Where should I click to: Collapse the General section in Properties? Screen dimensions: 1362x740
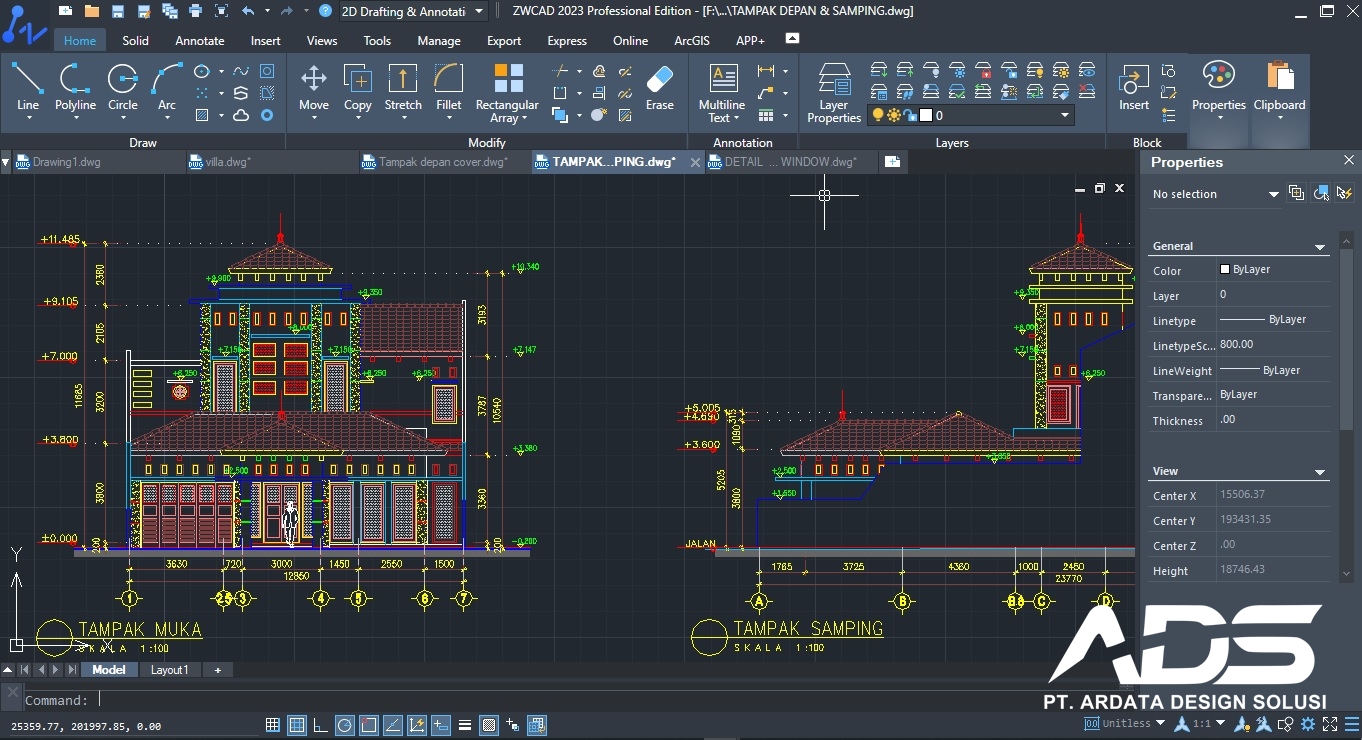click(x=1320, y=246)
